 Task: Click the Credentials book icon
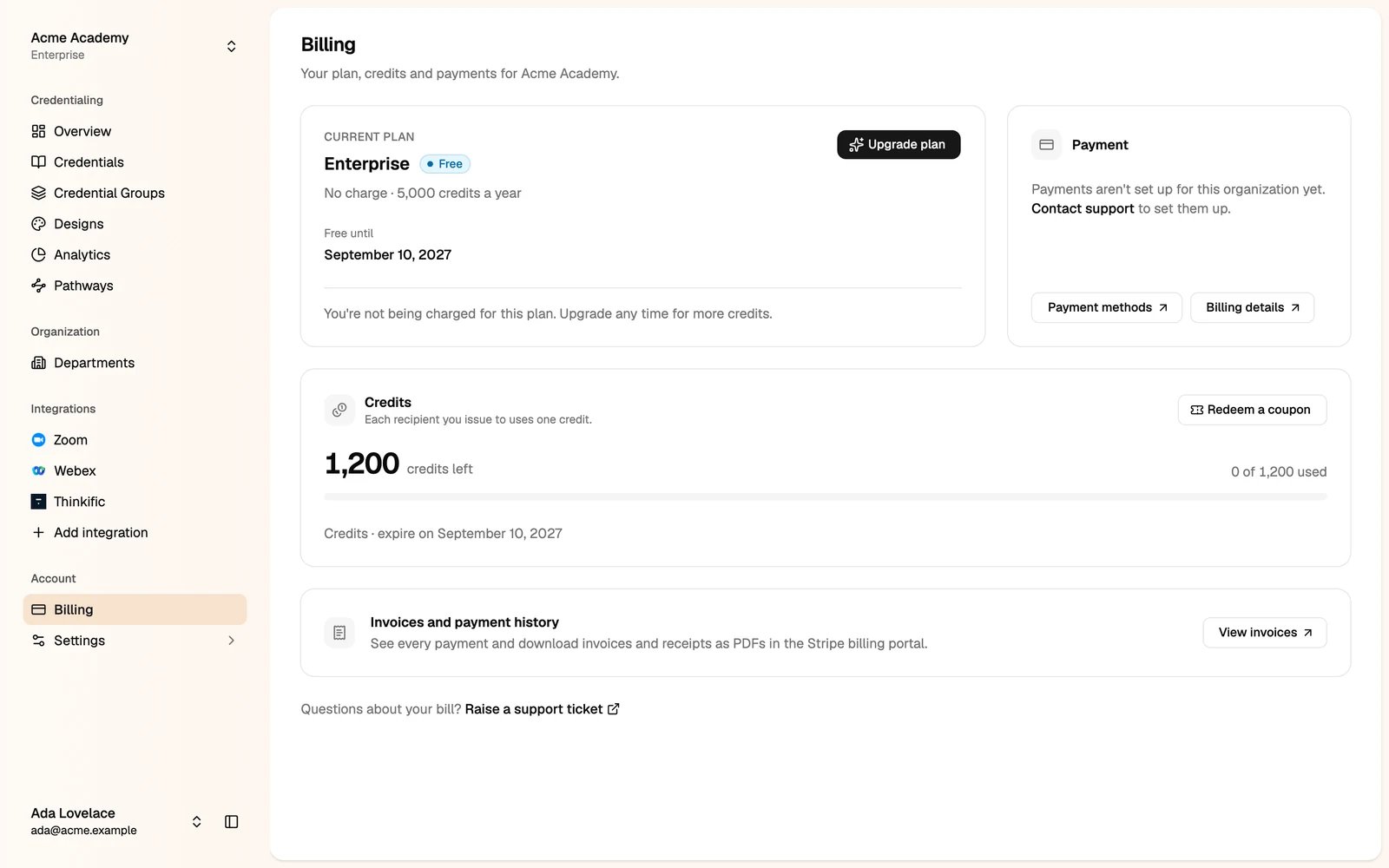pos(38,162)
